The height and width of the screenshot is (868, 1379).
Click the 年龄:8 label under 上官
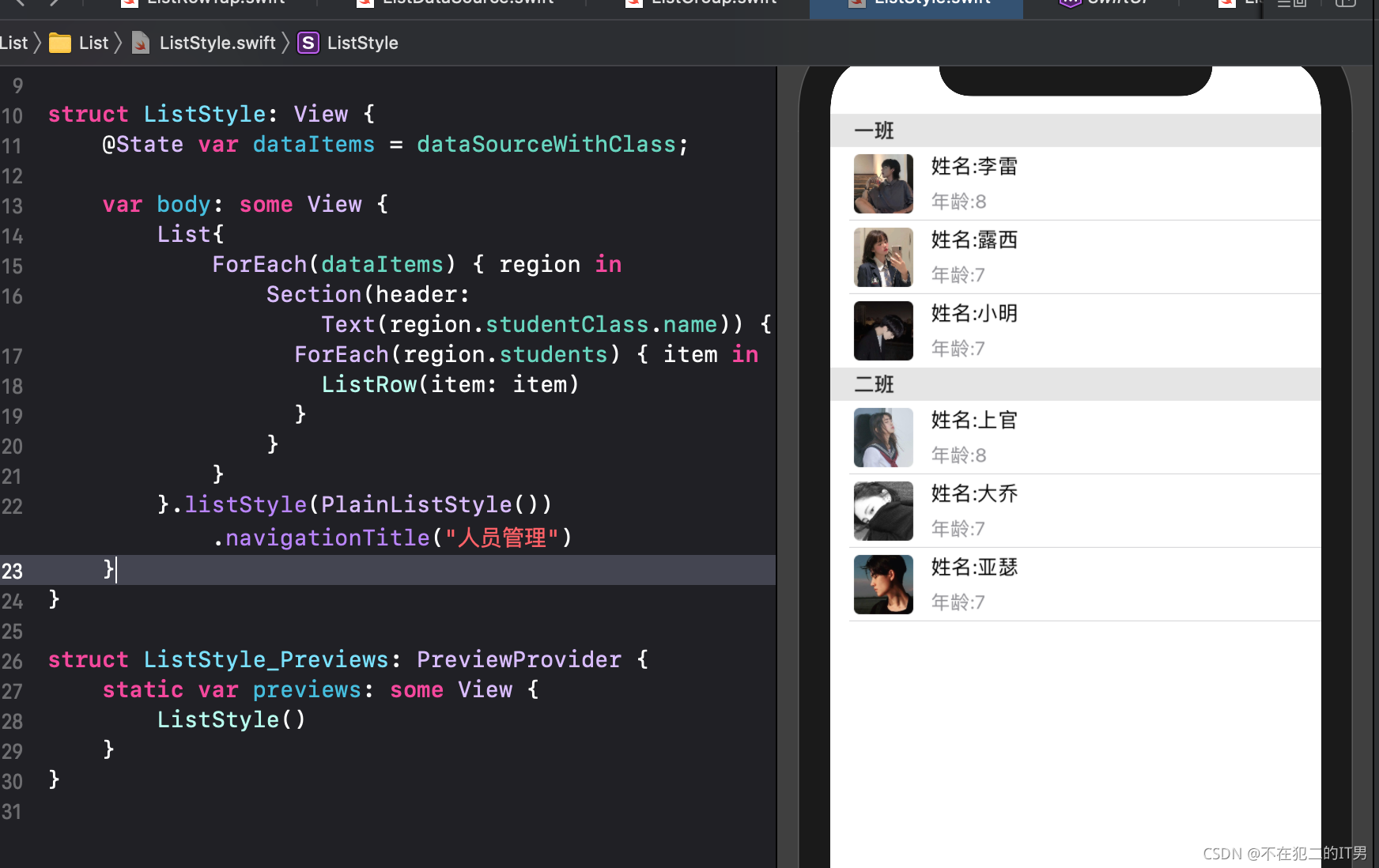958,455
